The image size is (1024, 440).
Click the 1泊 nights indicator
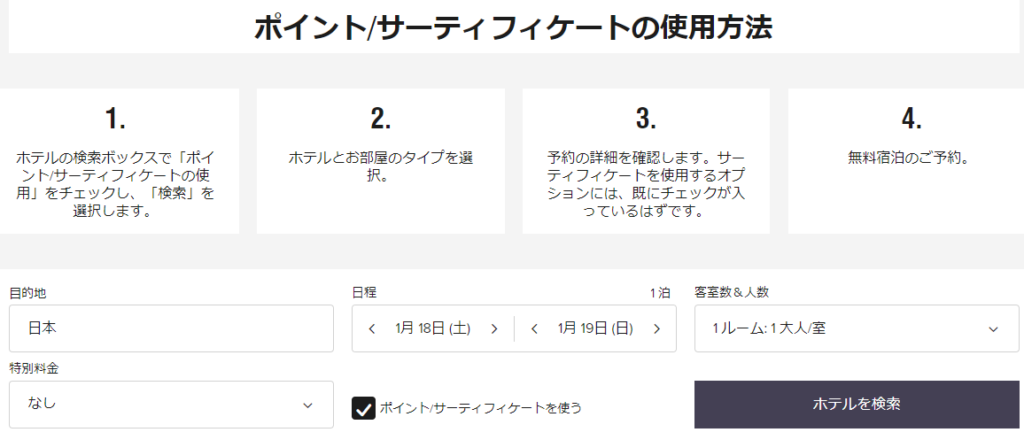tap(660, 293)
